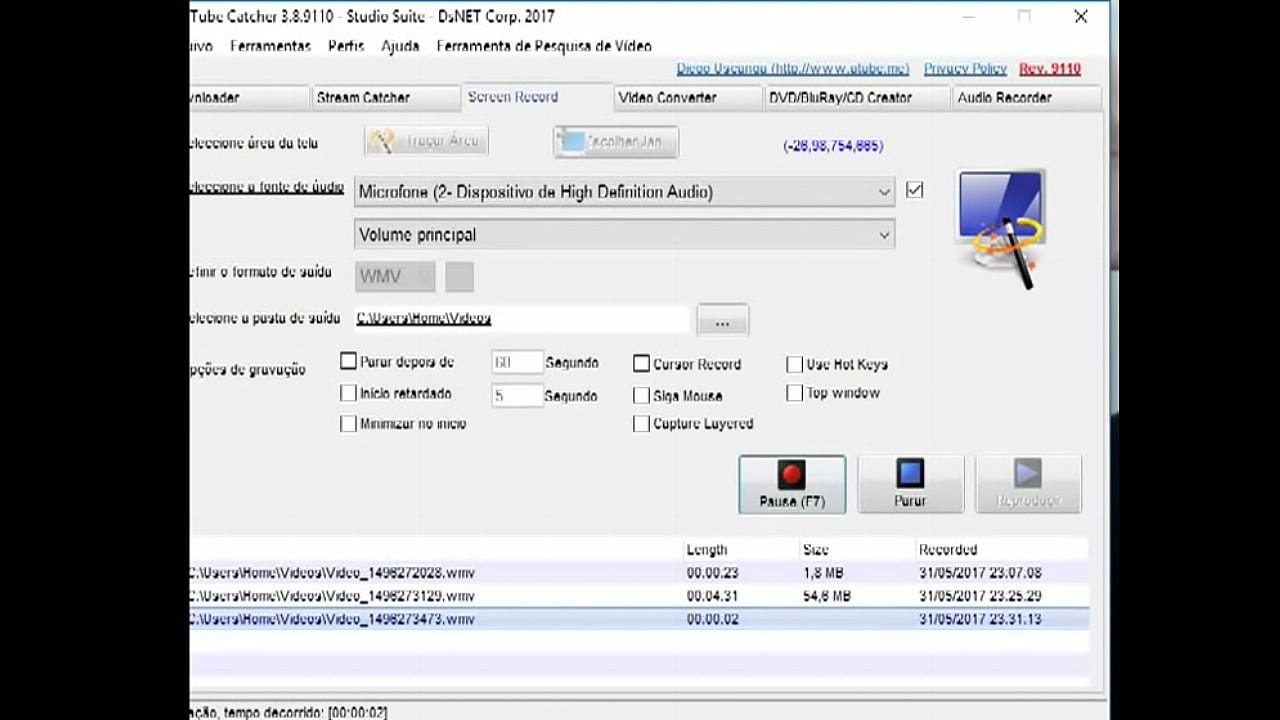Click the screen area coordinates (-28,98,754,885)

tap(833, 146)
